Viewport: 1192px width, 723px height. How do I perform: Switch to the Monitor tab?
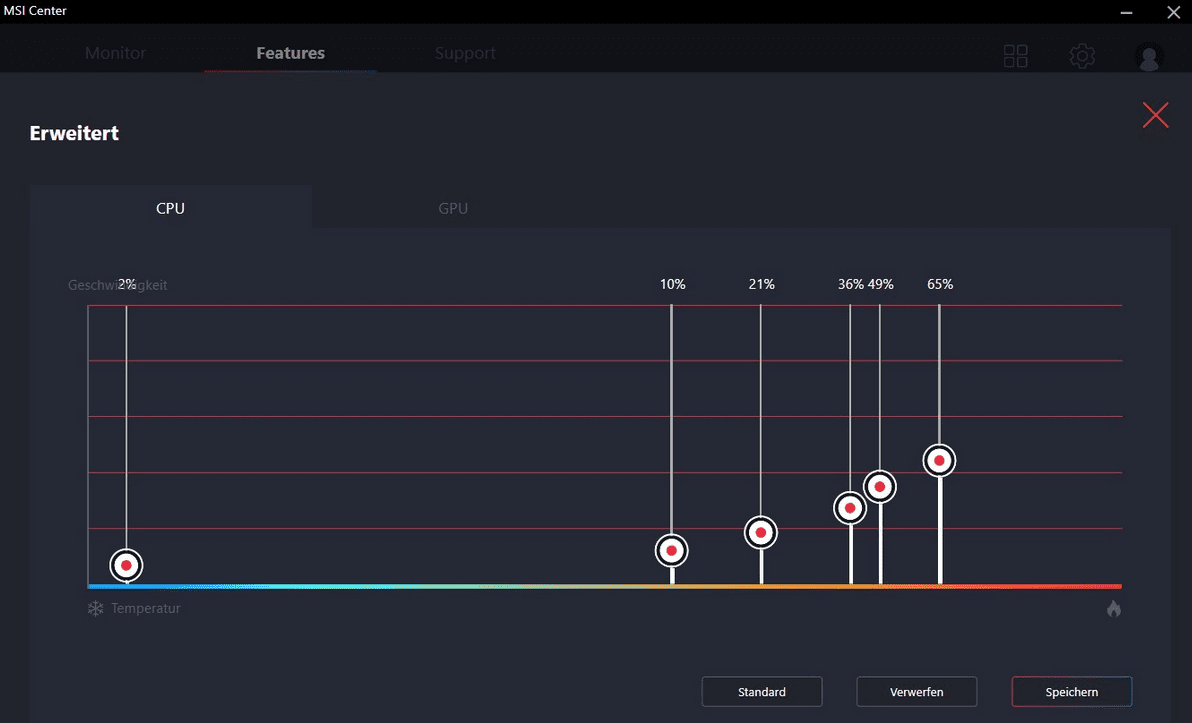116,53
